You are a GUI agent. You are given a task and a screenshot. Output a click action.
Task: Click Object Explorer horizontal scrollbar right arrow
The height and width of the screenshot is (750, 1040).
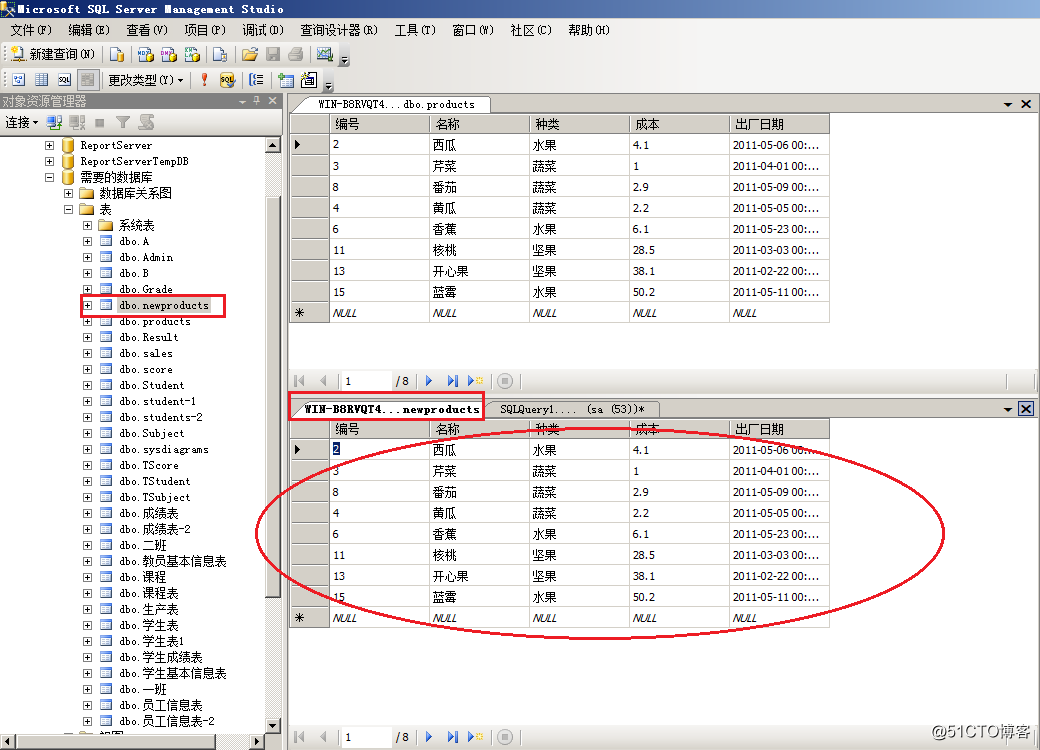pos(257,741)
